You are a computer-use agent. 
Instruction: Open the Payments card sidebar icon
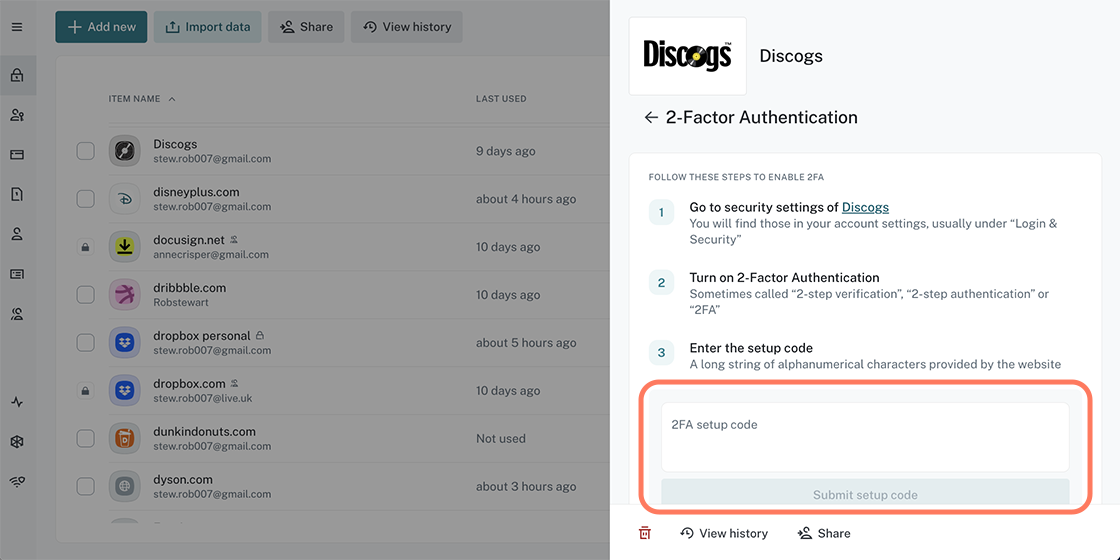coord(17,154)
